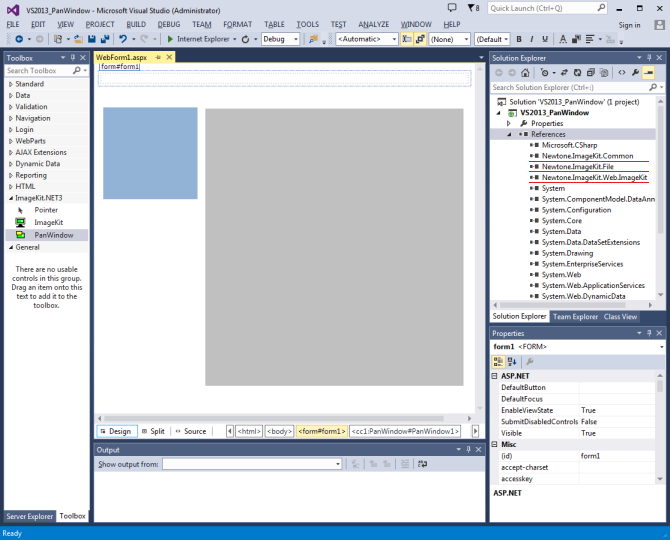This screenshot has height=540, width=670.
Task: Open Properties via the wrench icon in Solution Explorer
Action: tap(635, 73)
